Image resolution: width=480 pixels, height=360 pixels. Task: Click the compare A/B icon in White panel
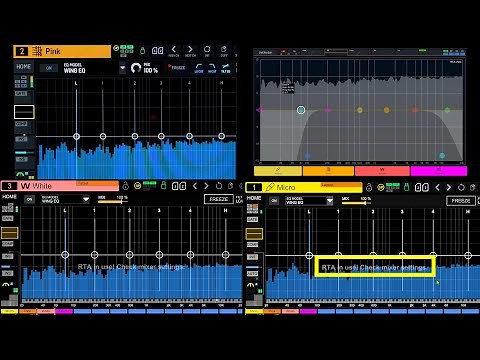[x=179, y=186]
